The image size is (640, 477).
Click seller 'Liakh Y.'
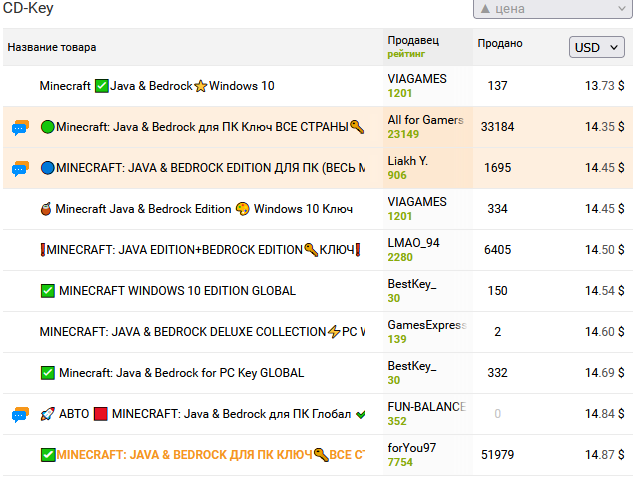coord(408,161)
